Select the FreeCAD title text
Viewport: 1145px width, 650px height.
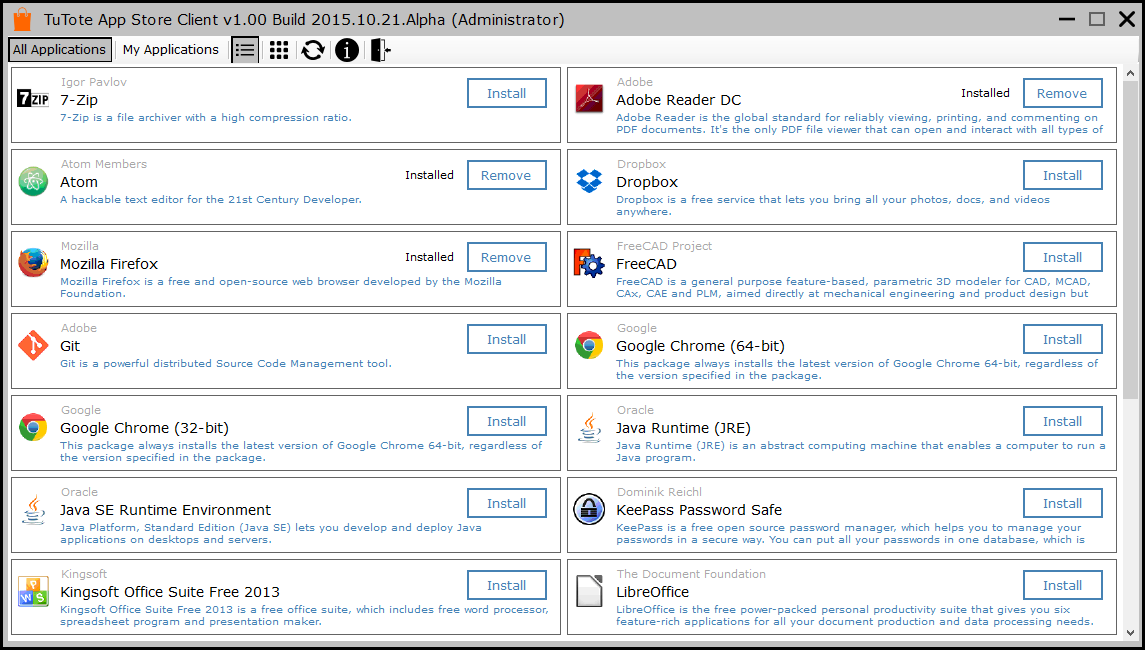point(646,264)
